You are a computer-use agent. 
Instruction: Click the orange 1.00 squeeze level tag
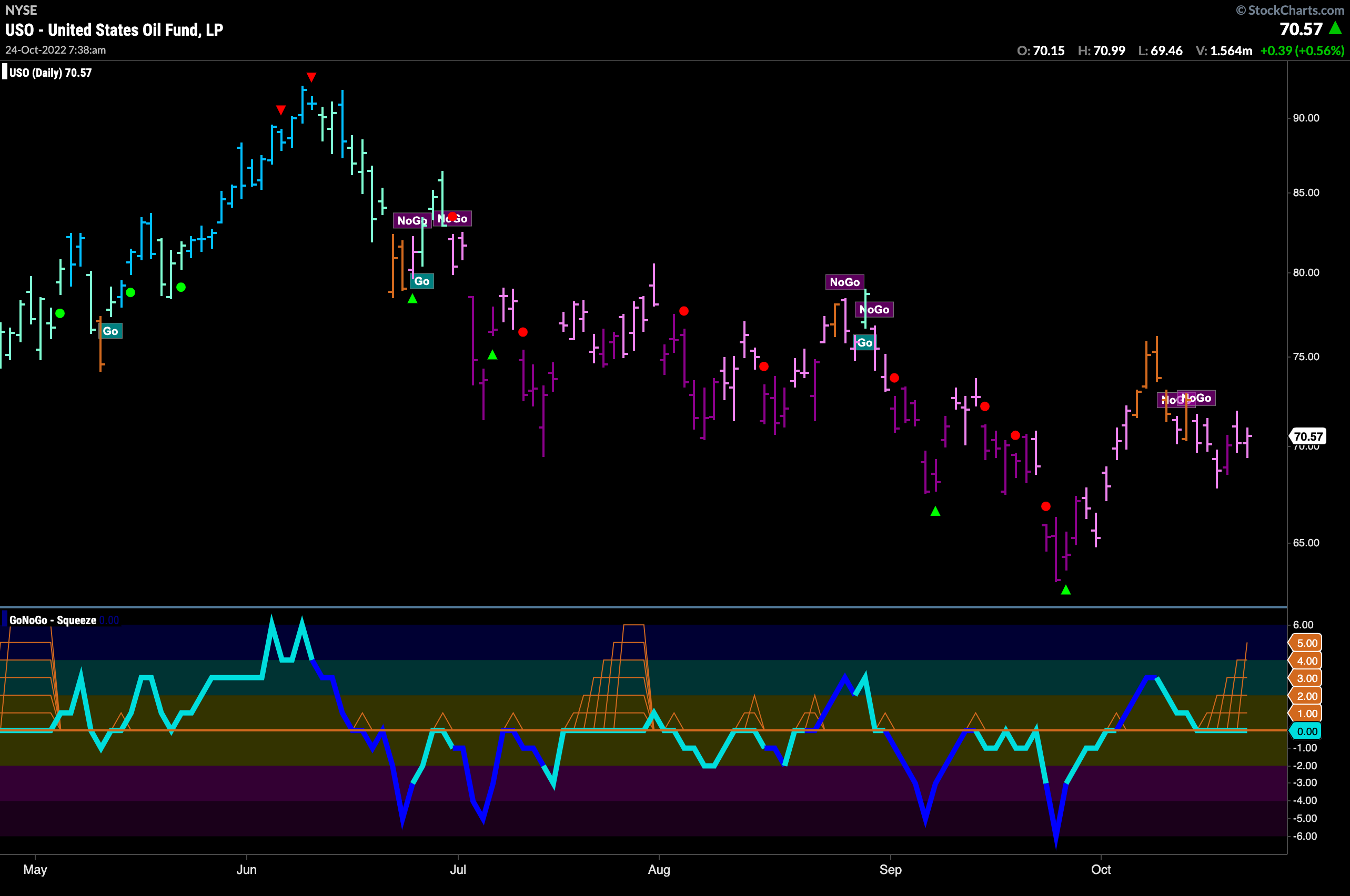click(1306, 713)
